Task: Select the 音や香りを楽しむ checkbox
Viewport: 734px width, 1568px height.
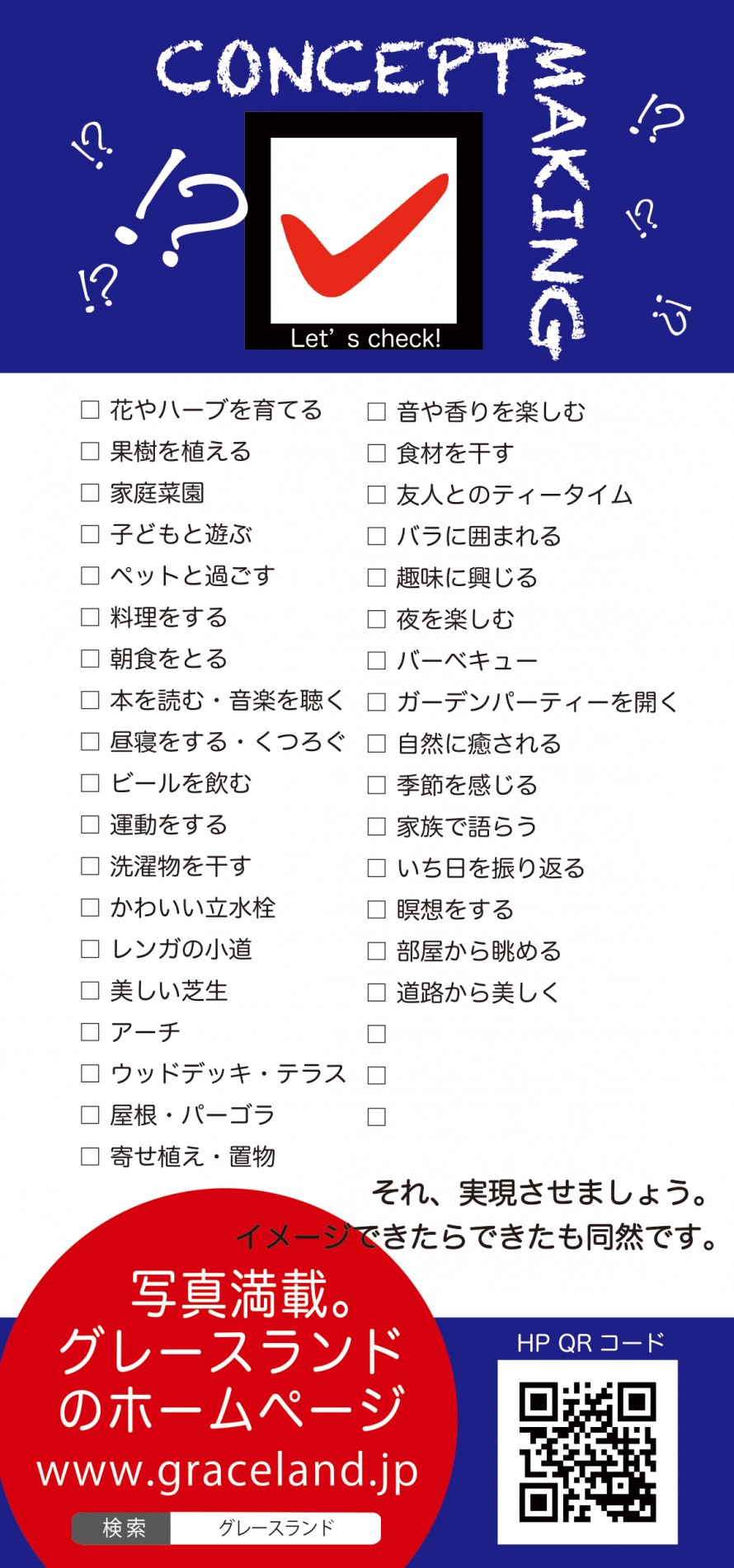Action: click(376, 411)
